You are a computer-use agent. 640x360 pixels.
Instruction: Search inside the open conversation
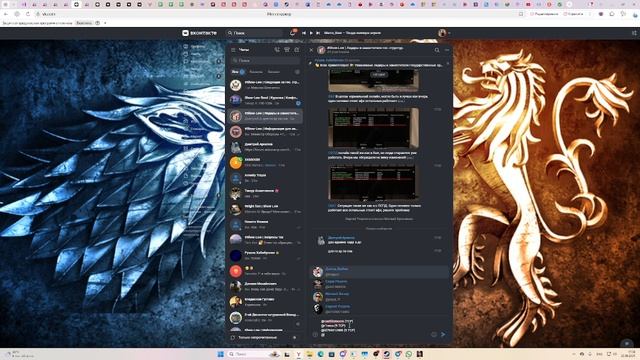(437, 50)
